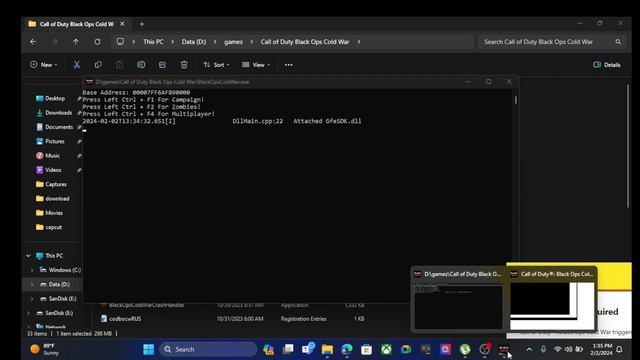Expand the first SanDisk (E:) node

click(32, 299)
